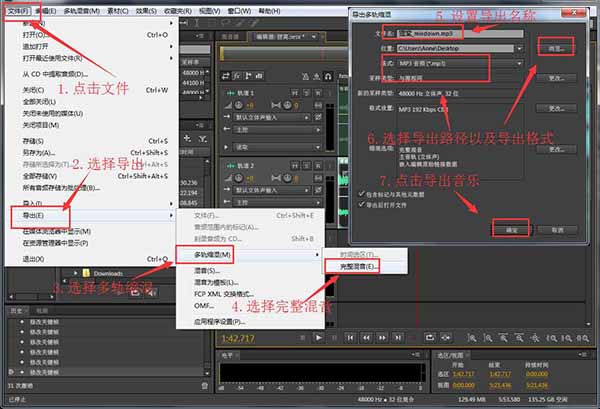Click the 轨道 1 stereo pan knob
Viewport: 600px width, 409px height.
point(287,105)
